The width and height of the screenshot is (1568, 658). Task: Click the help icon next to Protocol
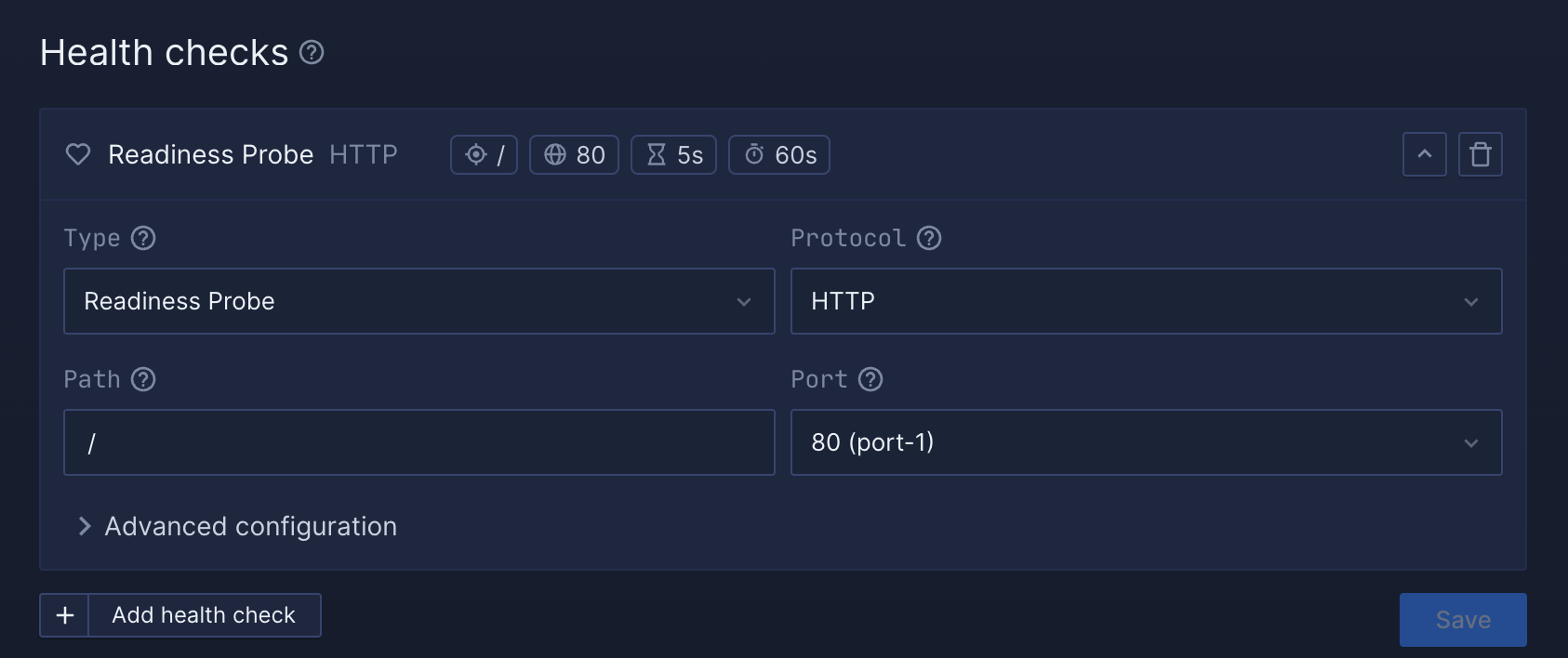[929, 239]
